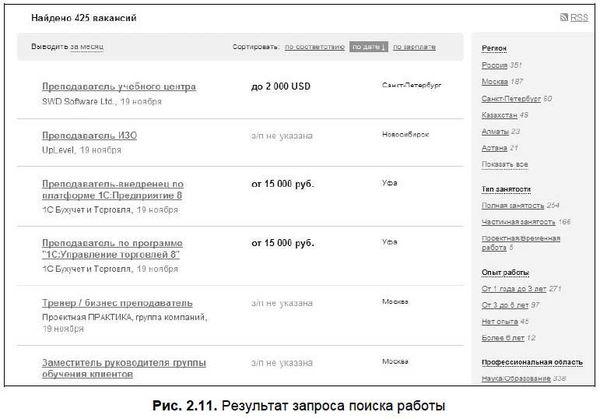This screenshot has width=600, height=419.
Task: Filter by 'Проектная/Временная работа'
Action: point(521,243)
